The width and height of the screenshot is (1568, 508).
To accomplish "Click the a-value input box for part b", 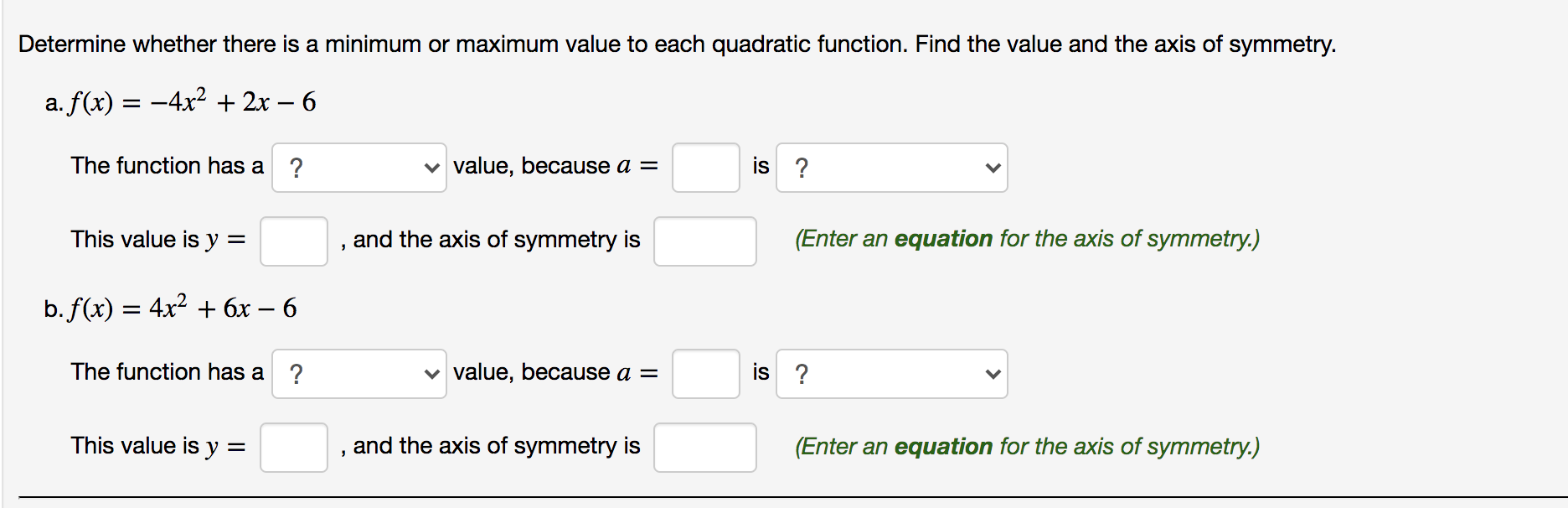I will tap(704, 373).
